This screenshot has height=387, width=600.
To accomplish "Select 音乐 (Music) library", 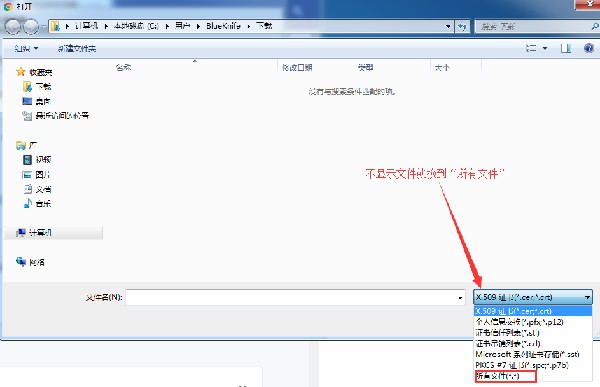I will pyautogui.click(x=43, y=204).
